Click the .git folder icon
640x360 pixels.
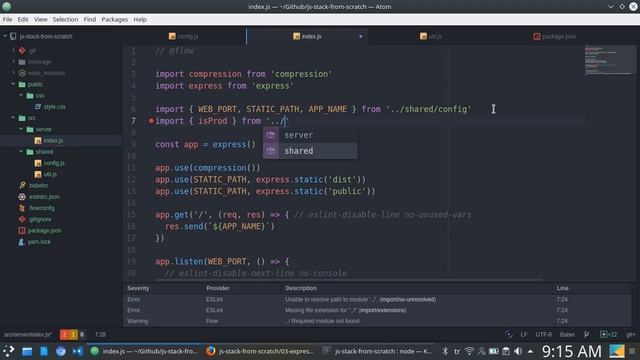22,50
